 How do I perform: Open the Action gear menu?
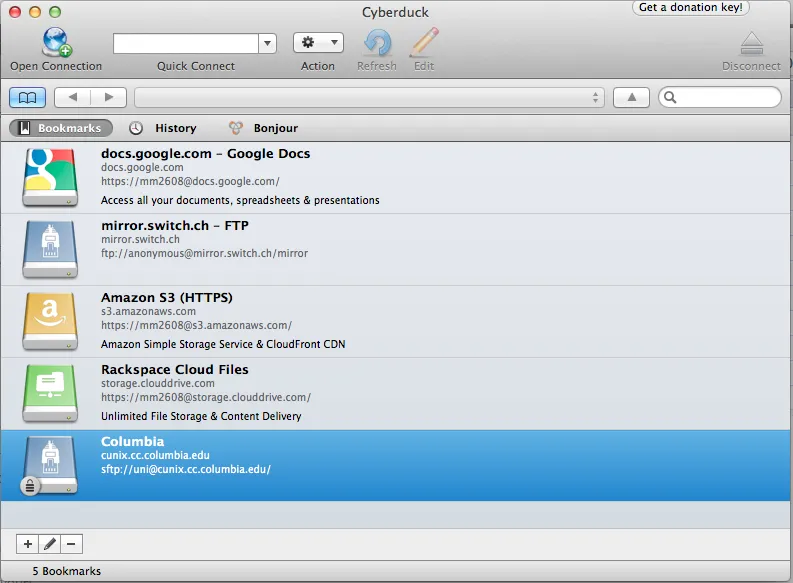point(318,42)
